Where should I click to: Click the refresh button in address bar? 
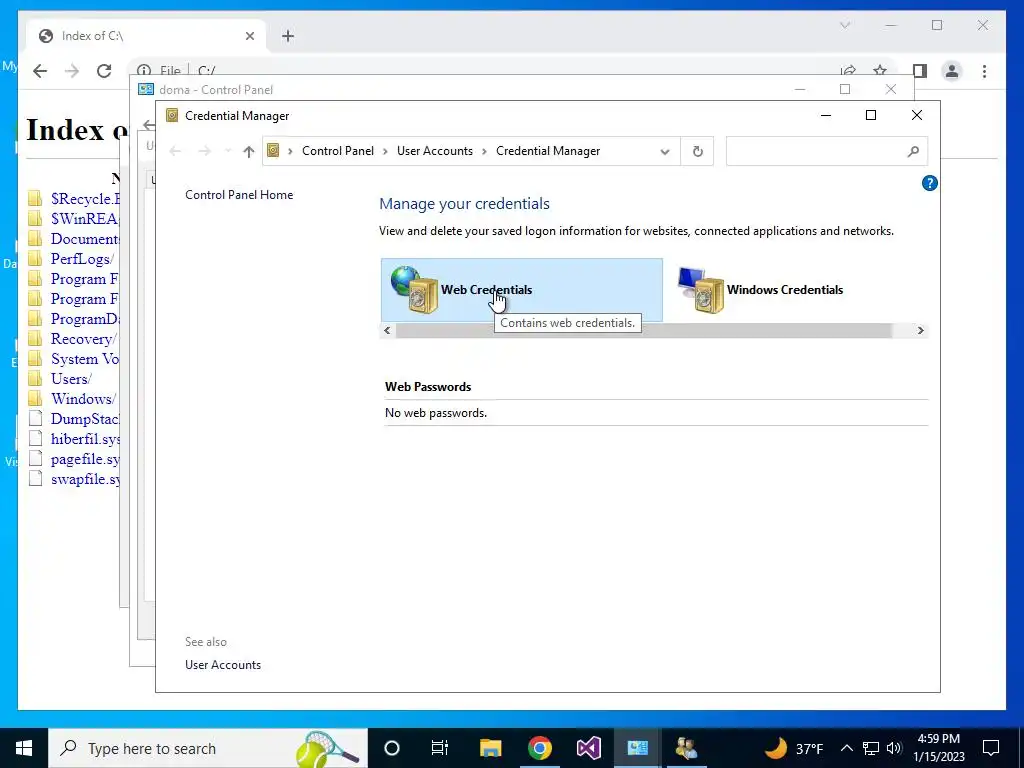(697, 152)
